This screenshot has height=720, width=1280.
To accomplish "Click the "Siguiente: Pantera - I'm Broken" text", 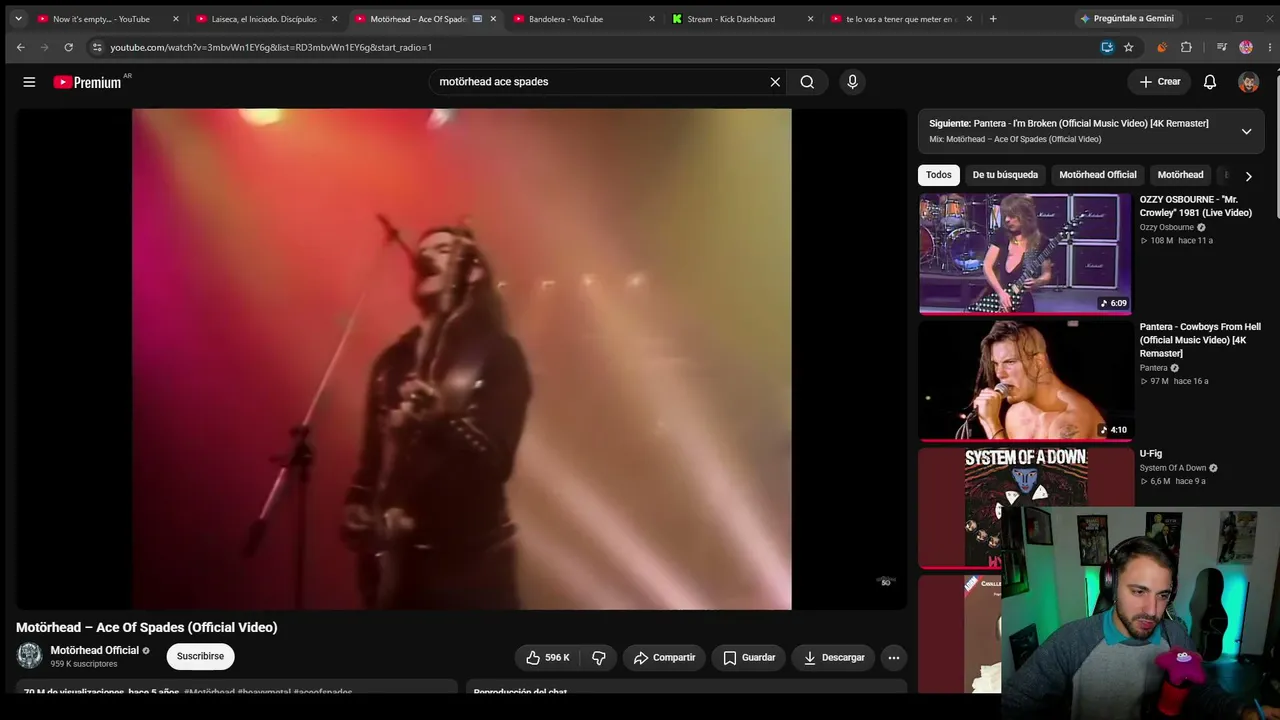I will click(1069, 124).
